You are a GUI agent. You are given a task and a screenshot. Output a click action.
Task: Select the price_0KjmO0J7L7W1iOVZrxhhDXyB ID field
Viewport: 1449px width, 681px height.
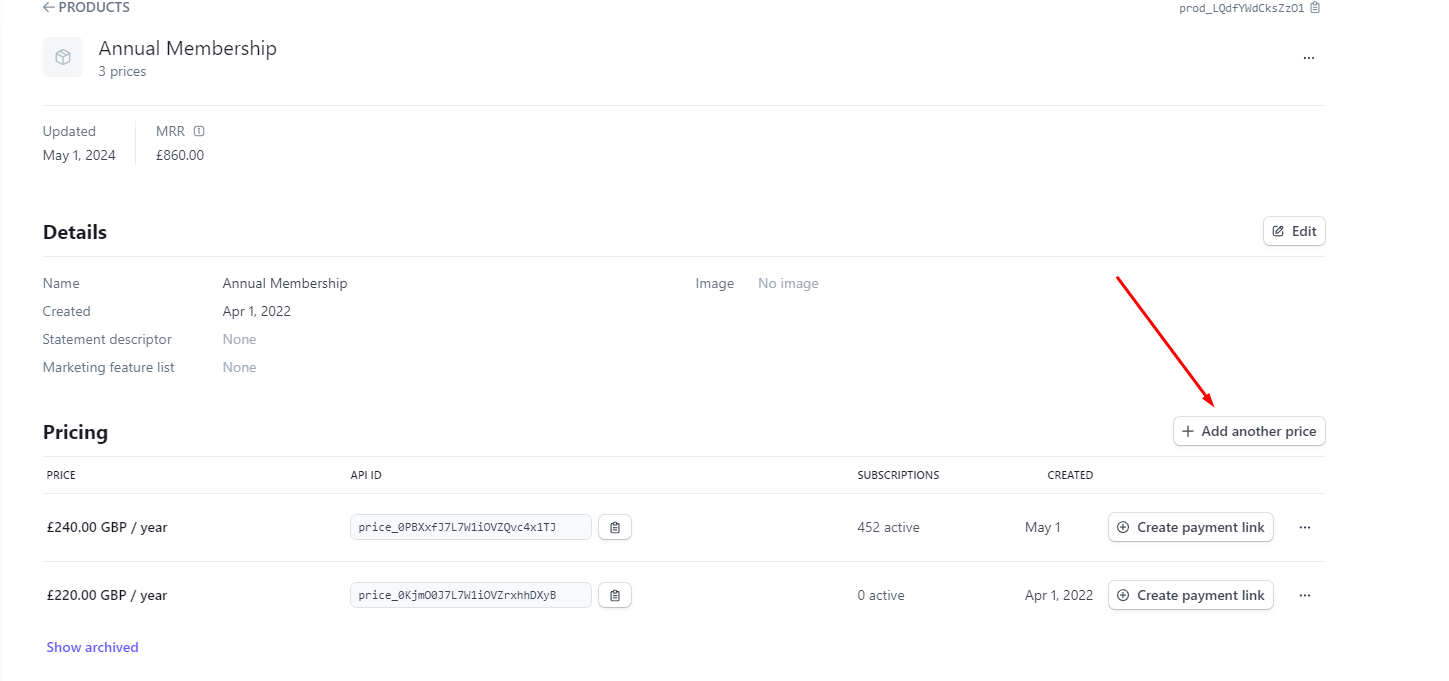470,595
